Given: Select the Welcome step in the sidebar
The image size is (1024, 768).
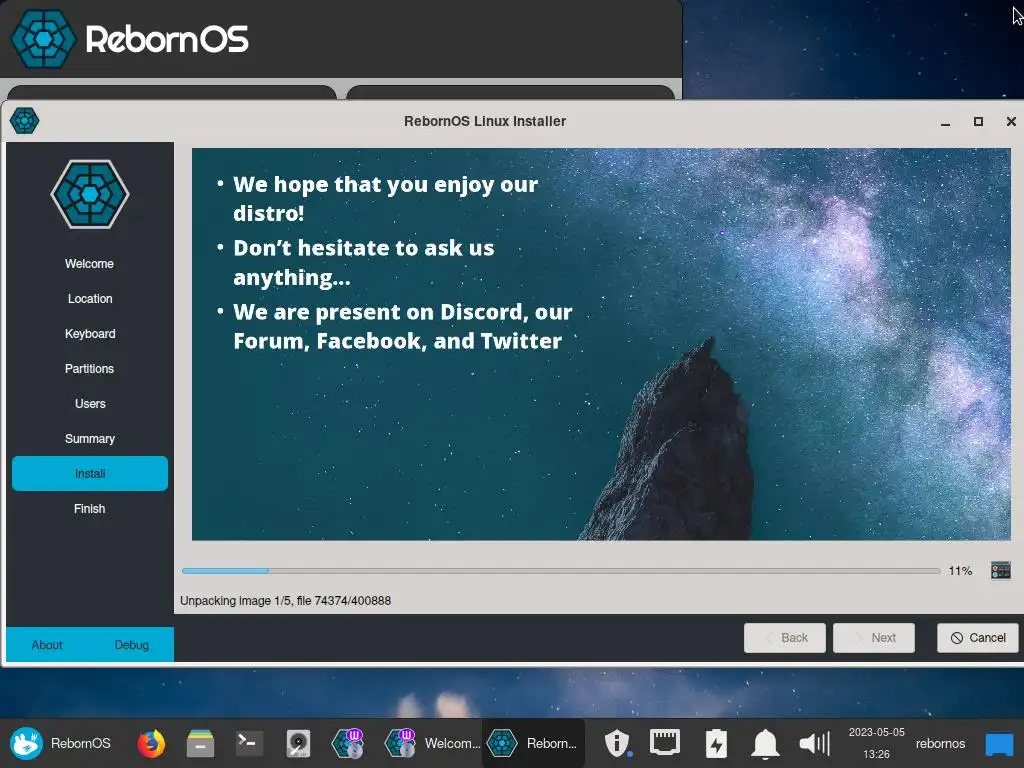Looking at the screenshot, I should pyautogui.click(x=89, y=264).
